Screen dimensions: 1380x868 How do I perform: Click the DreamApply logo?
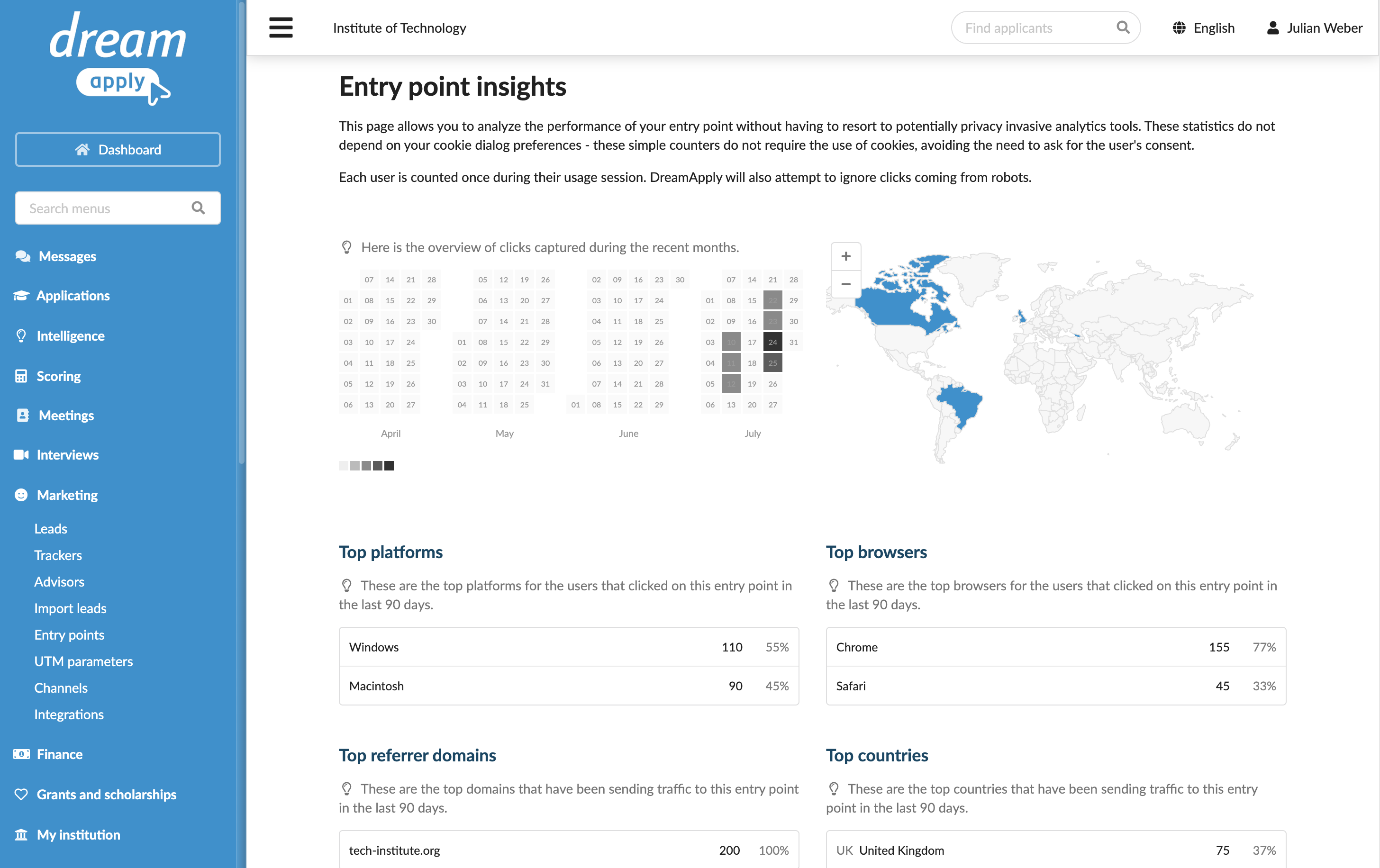pyautogui.click(x=118, y=58)
